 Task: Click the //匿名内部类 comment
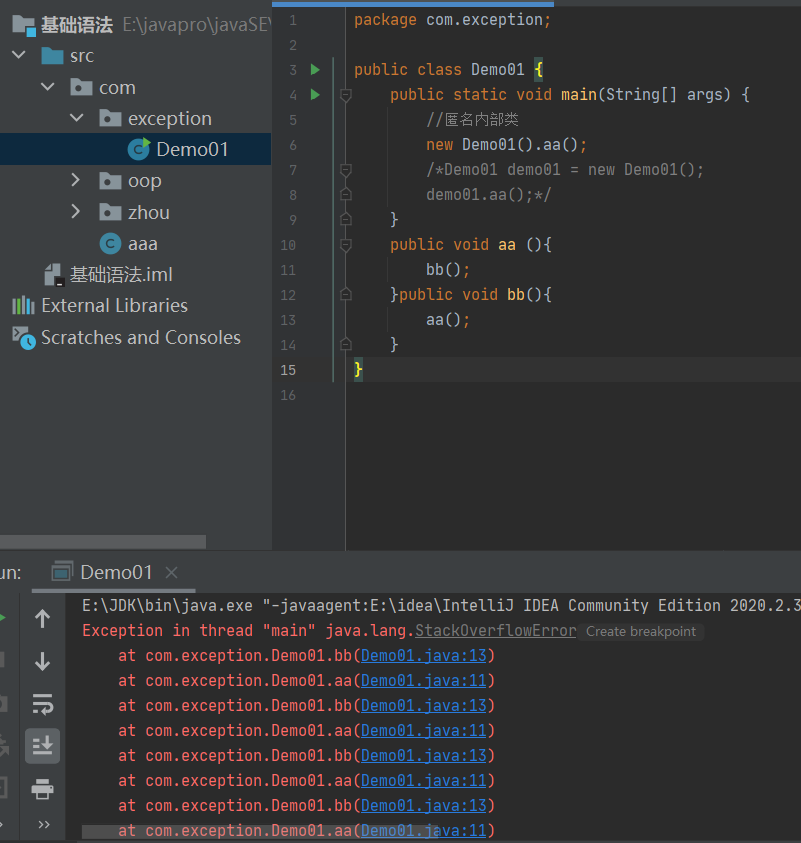click(x=472, y=119)
